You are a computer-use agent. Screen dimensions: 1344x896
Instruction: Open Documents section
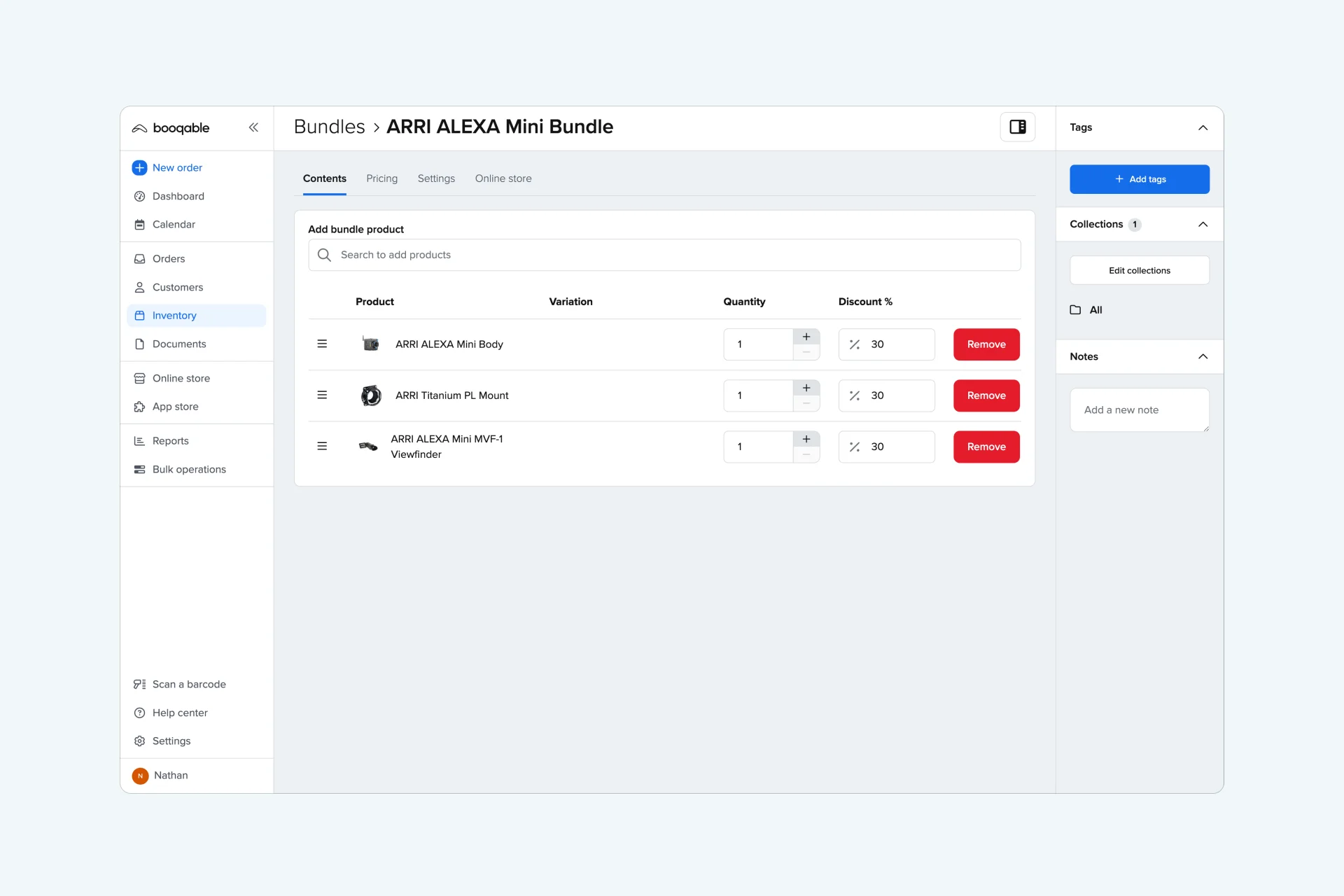[x=179, y=344]
